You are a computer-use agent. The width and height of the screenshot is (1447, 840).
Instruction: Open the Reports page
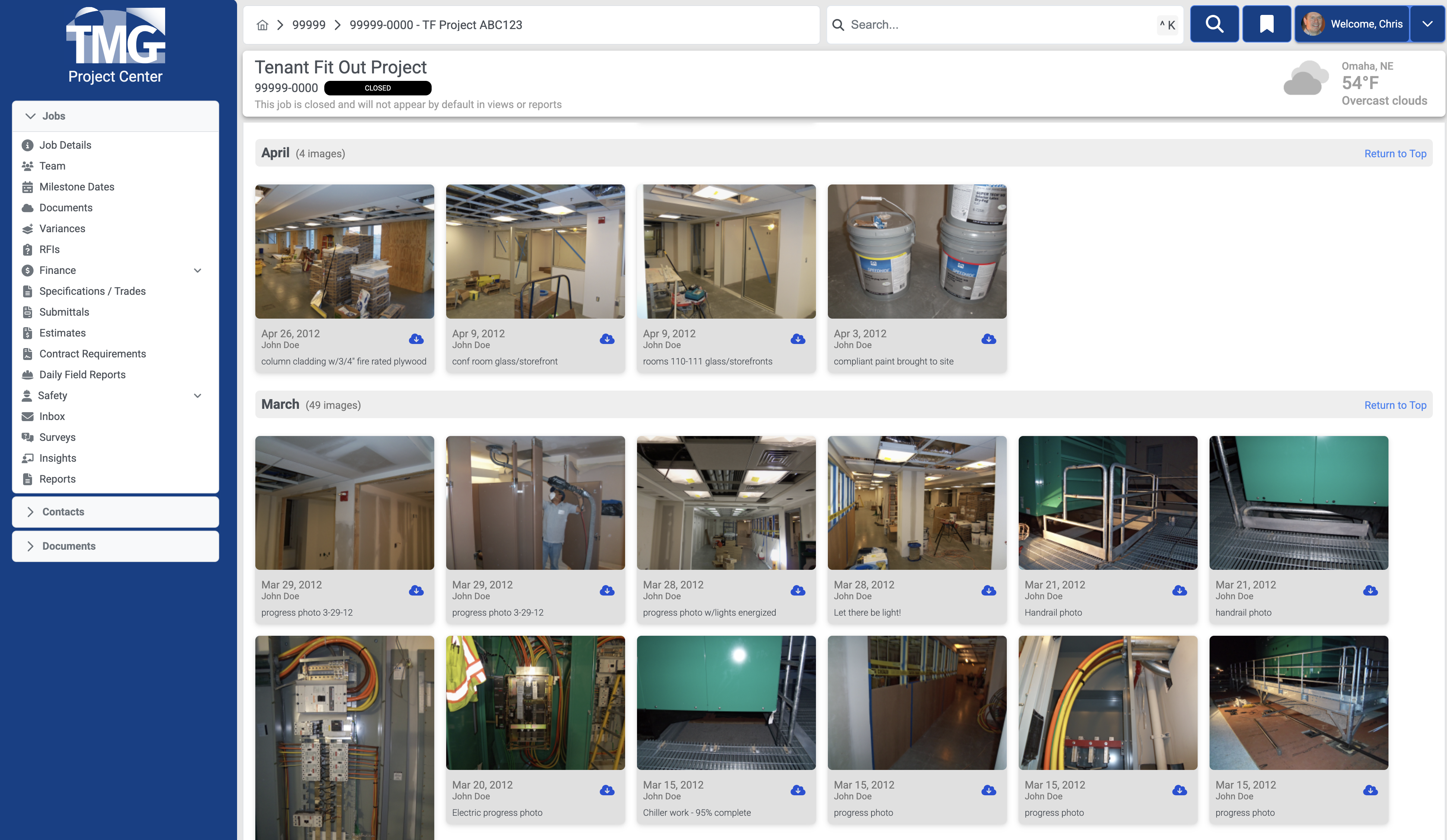pyautogui.click(x=57, y=478)
